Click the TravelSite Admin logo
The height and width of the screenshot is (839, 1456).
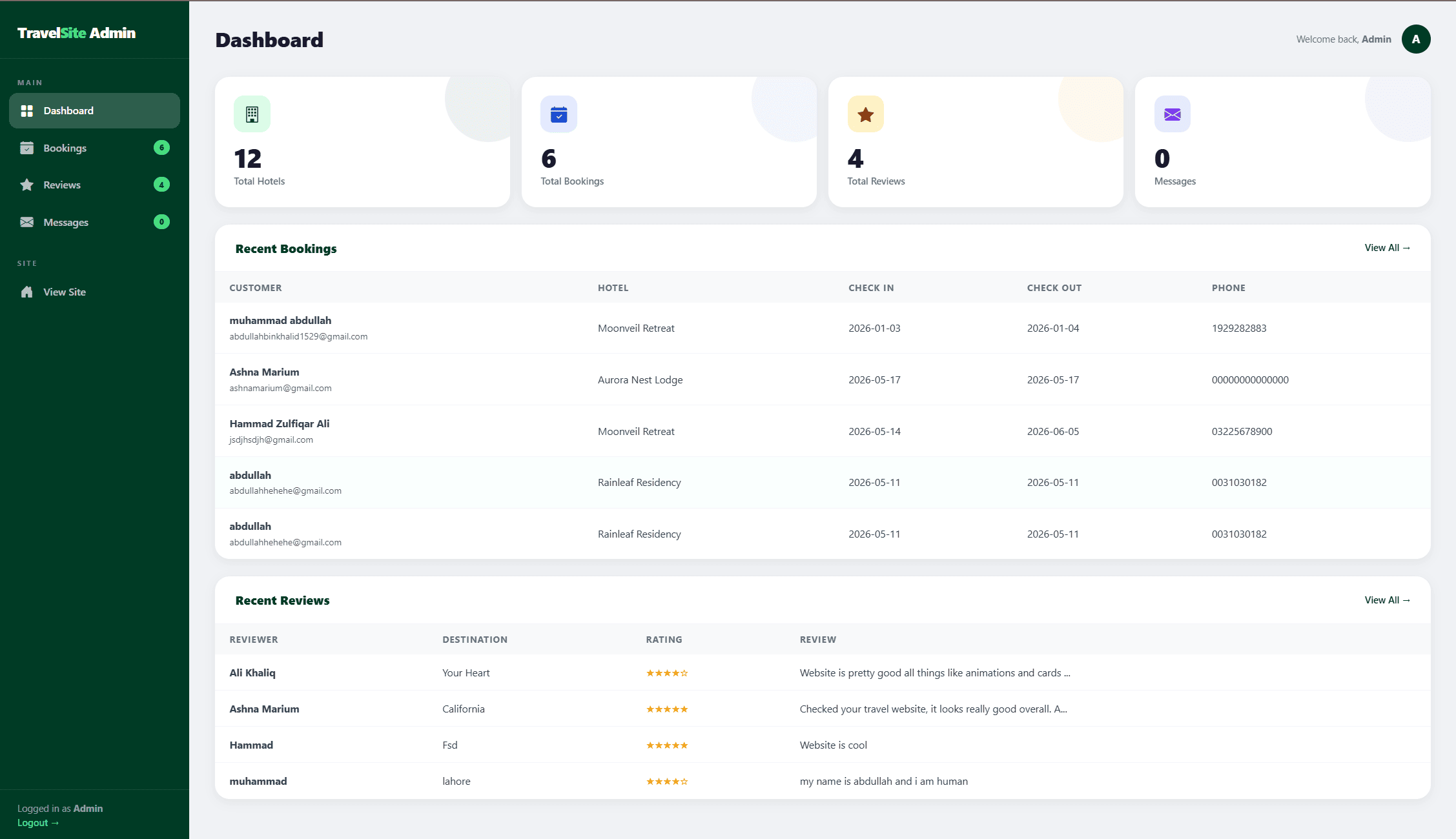(x=76, y=33)
